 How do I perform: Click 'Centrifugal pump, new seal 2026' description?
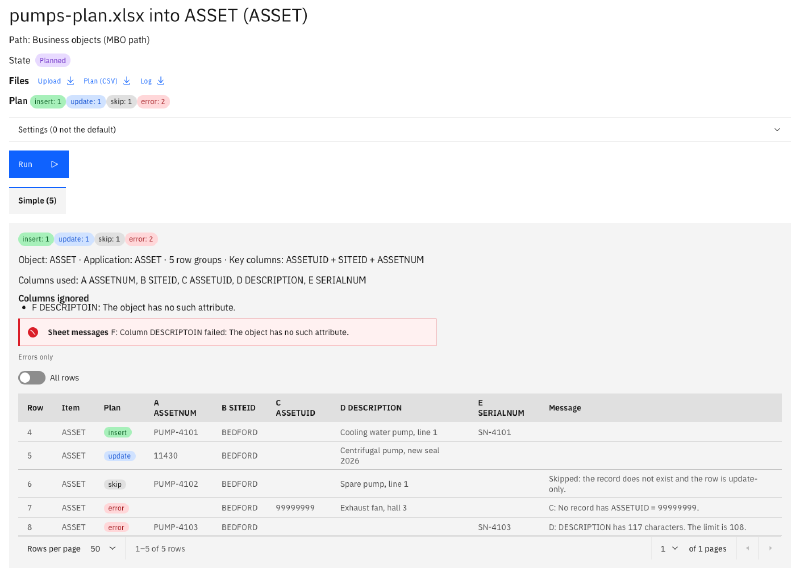click(390, 456)
